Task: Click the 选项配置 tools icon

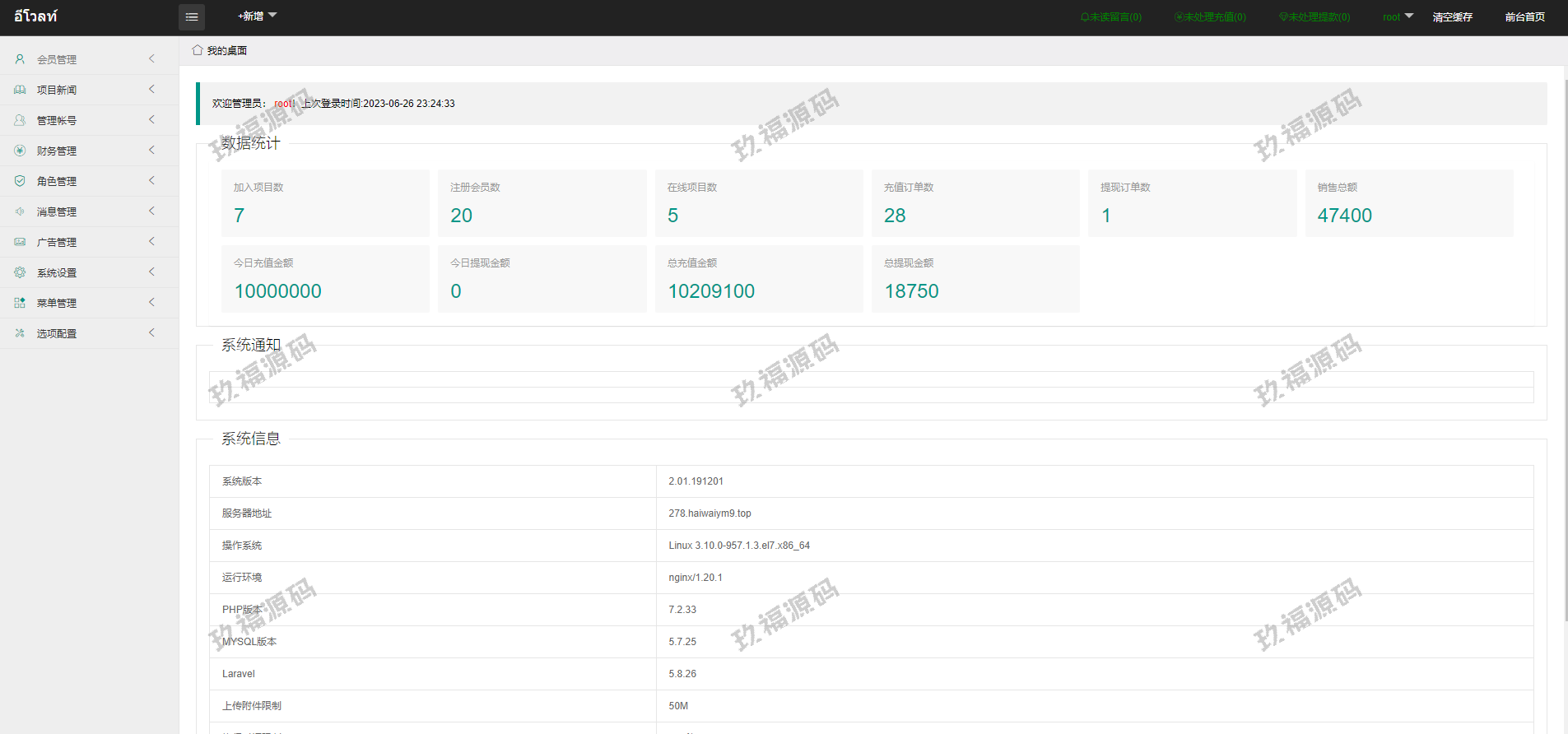Action: point(20,333)
